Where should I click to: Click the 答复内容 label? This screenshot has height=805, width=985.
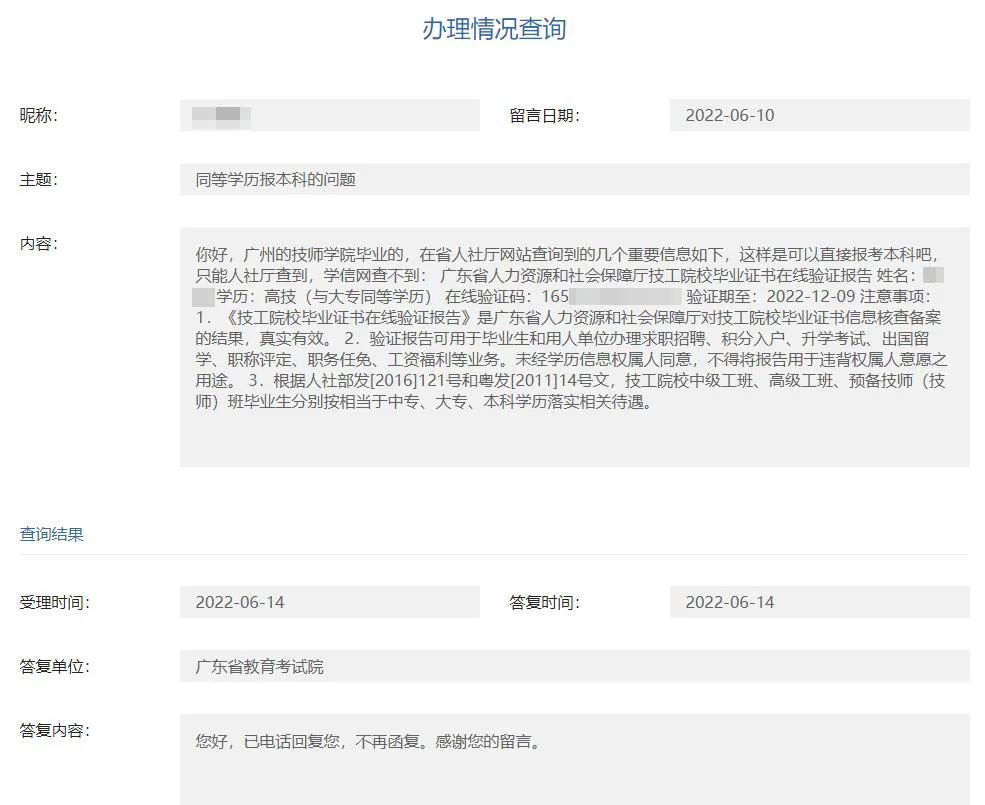[x=55, y=731]
